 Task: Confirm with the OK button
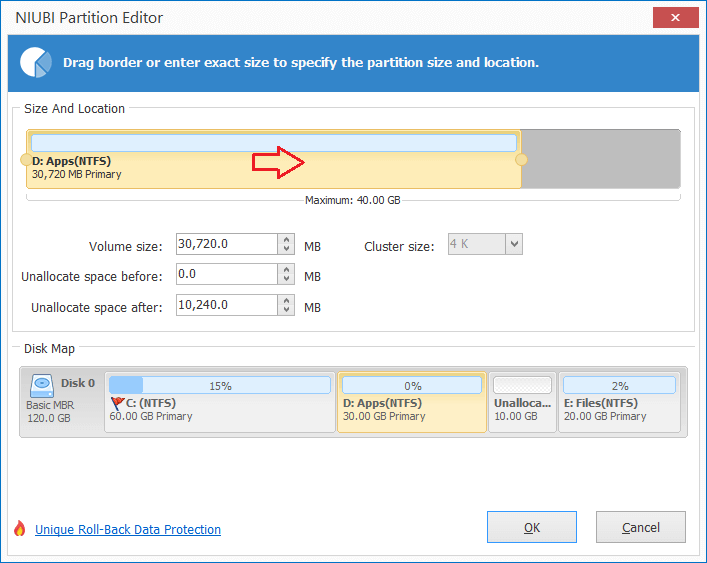tap(532, 527)
